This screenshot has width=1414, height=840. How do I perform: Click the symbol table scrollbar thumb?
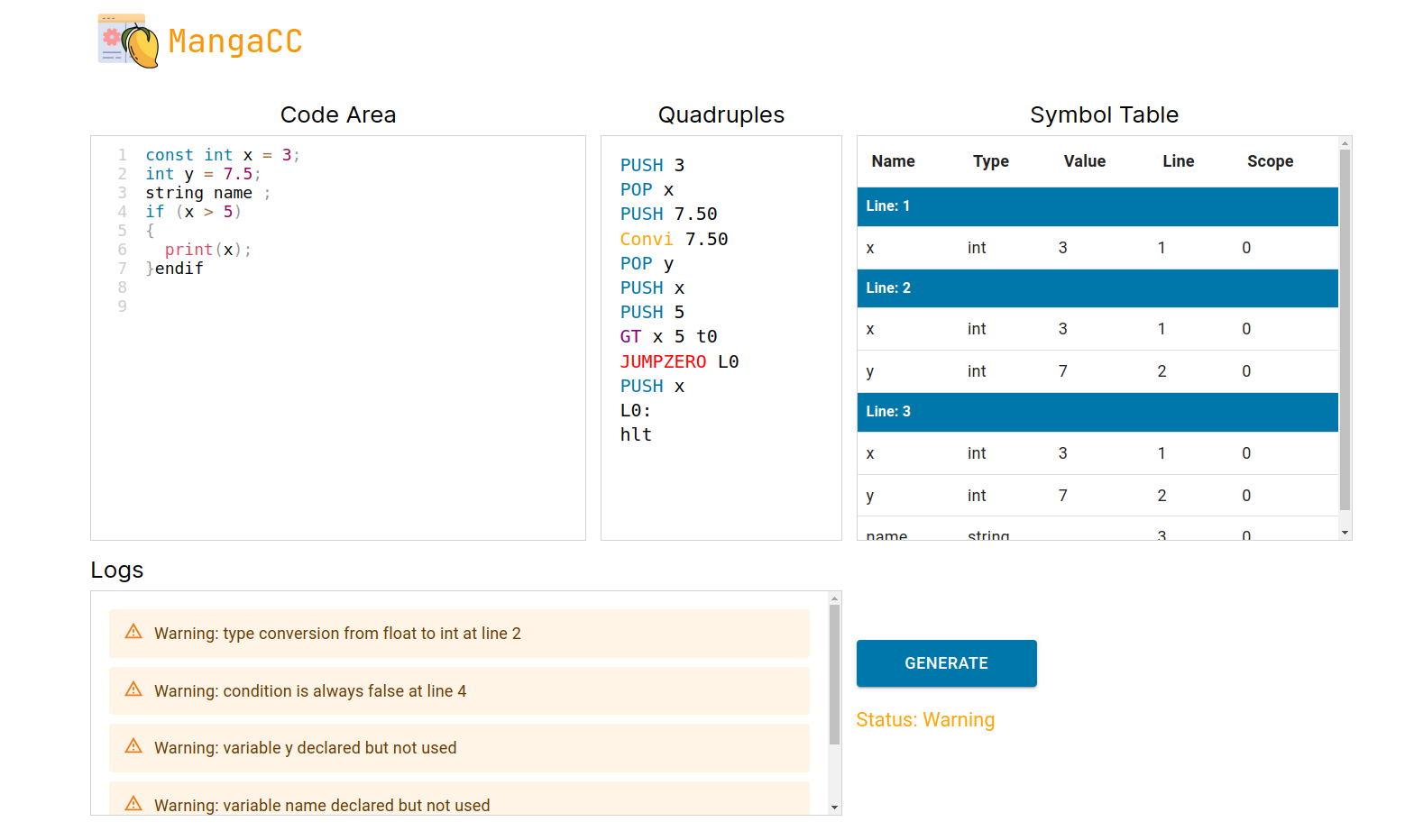pos(1345,330)
